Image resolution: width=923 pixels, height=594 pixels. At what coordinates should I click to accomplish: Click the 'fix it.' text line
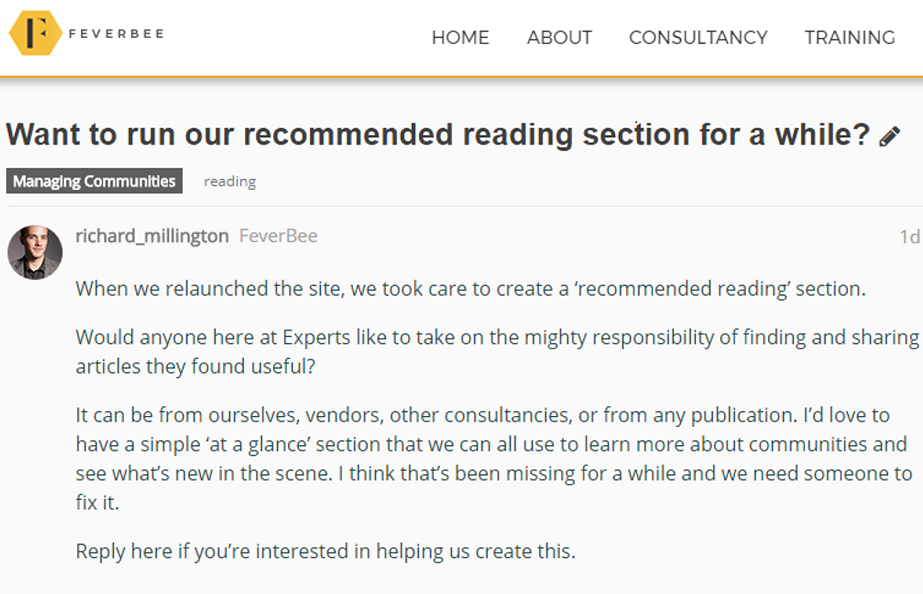tap(97, 503)
